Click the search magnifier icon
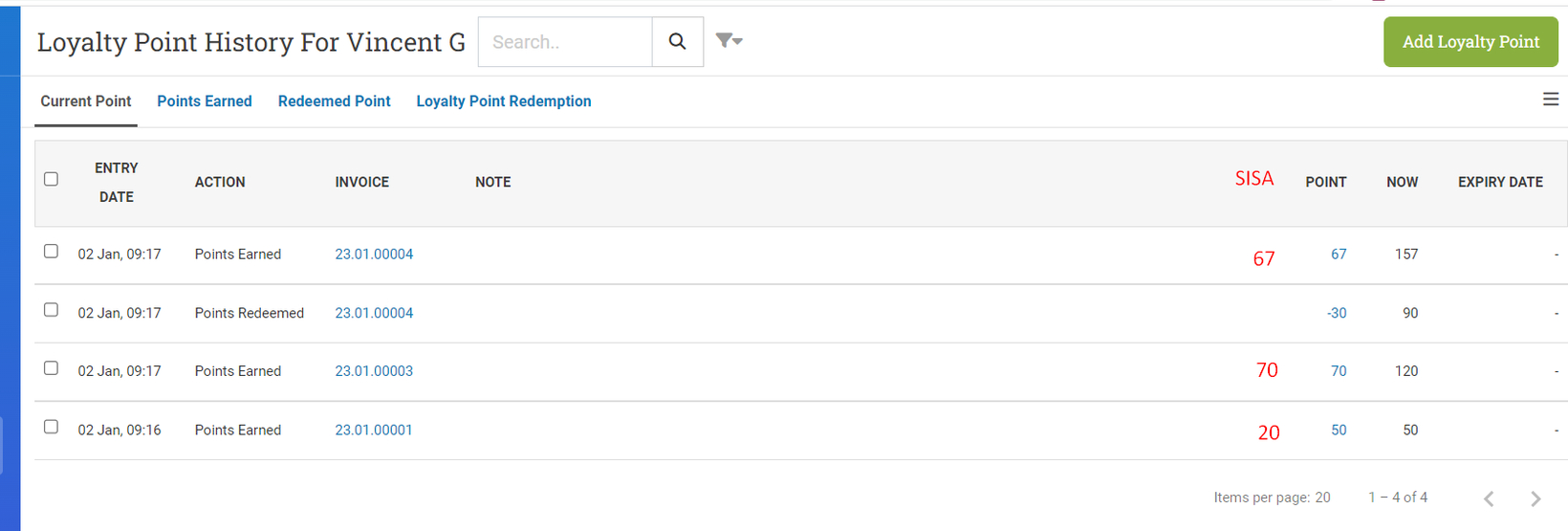Screen dimensions: 1568x531 pos(677,41)
